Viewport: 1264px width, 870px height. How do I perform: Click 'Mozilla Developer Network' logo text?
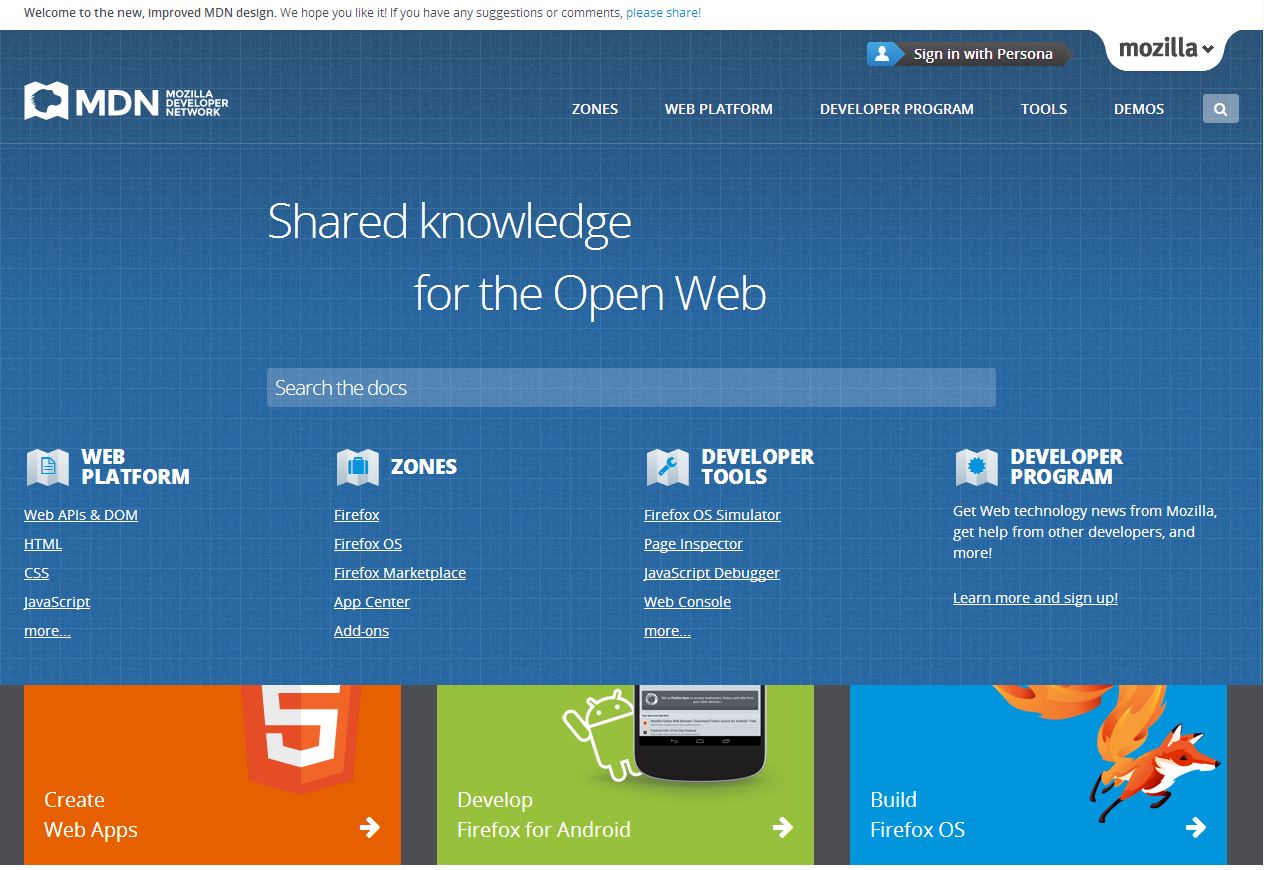tap(196, 102)
